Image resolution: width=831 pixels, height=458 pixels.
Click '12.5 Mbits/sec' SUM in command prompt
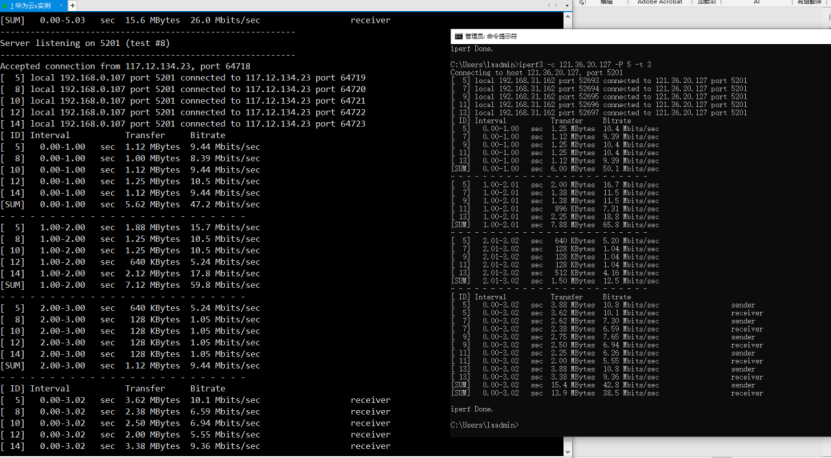point(631,281)
